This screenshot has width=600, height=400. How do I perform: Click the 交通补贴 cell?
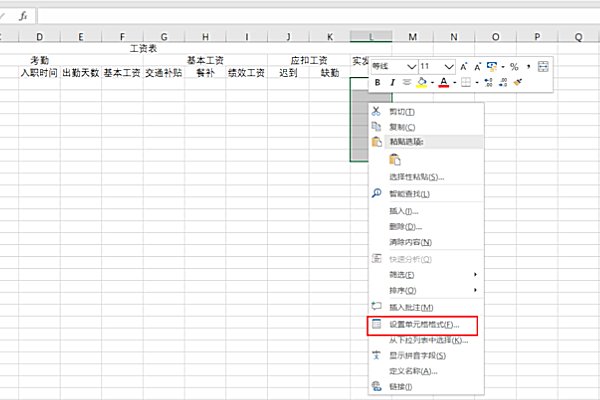coord(163,73)
